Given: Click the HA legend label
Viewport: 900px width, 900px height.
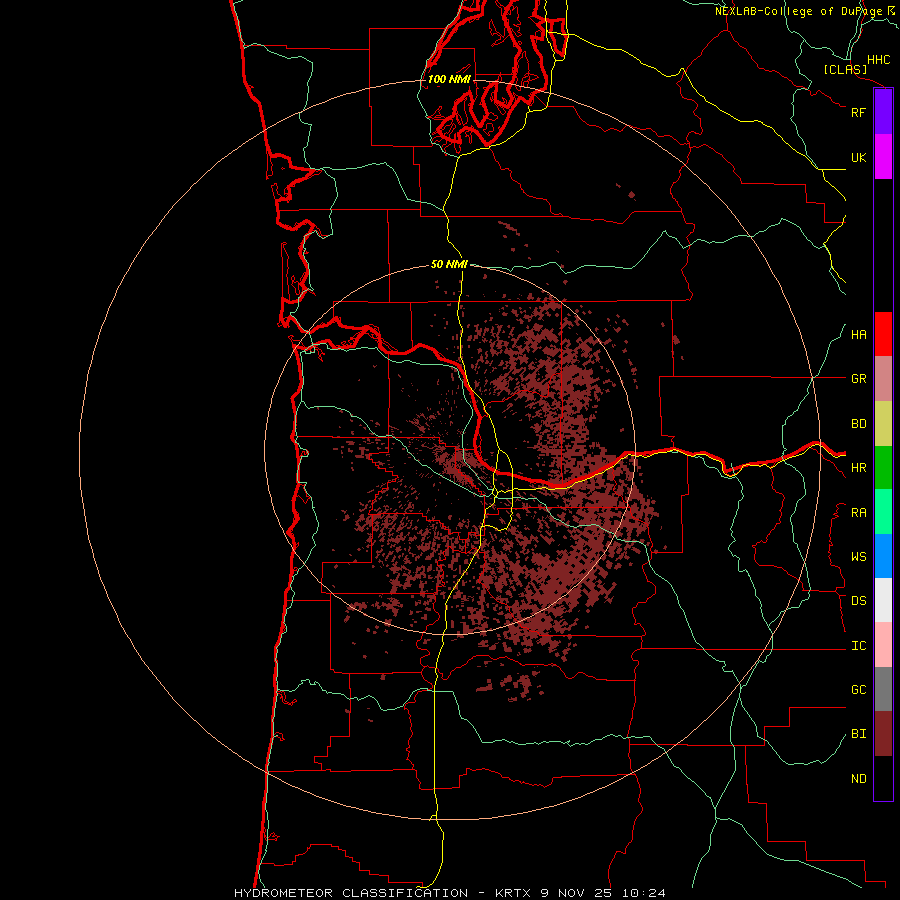Looking at the screenshot, I should click(858, 335).
